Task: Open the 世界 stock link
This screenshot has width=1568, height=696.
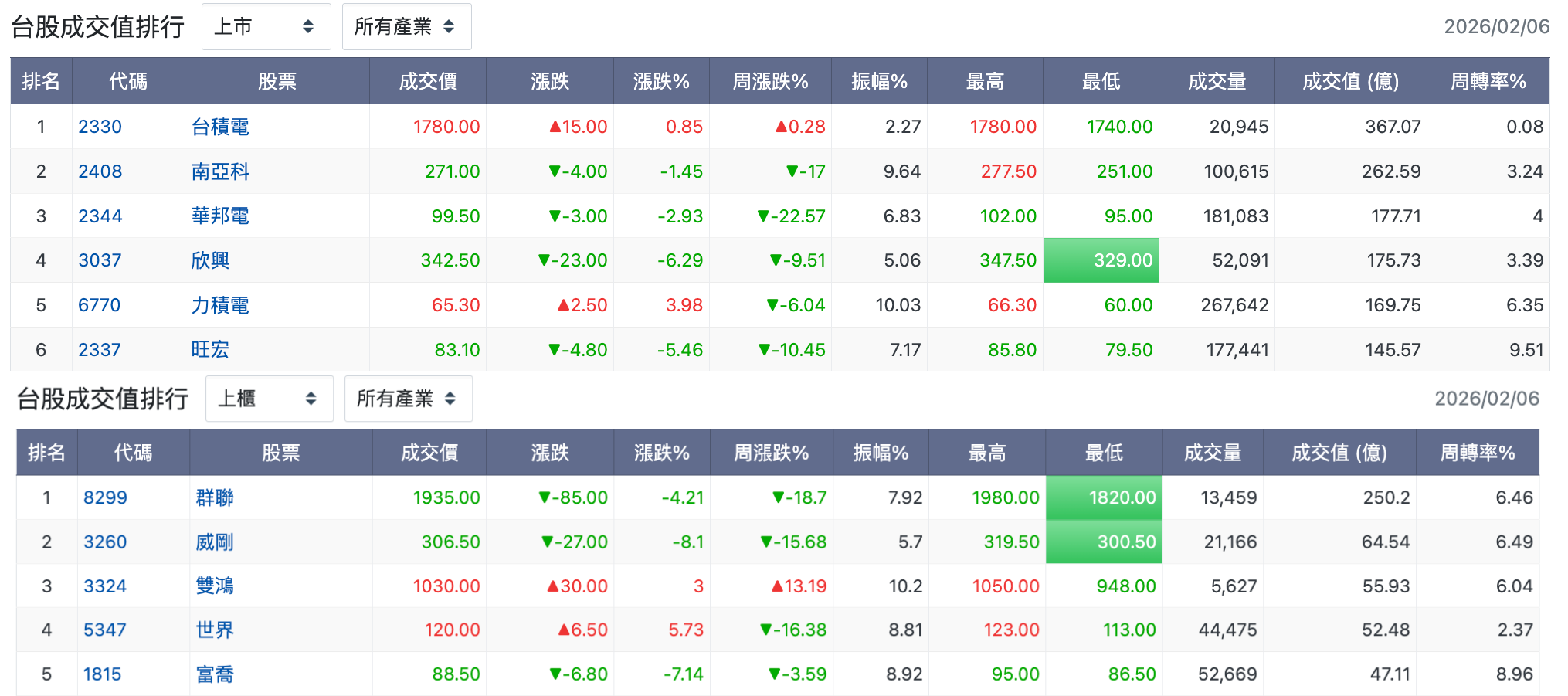Action: click(215, 630)
